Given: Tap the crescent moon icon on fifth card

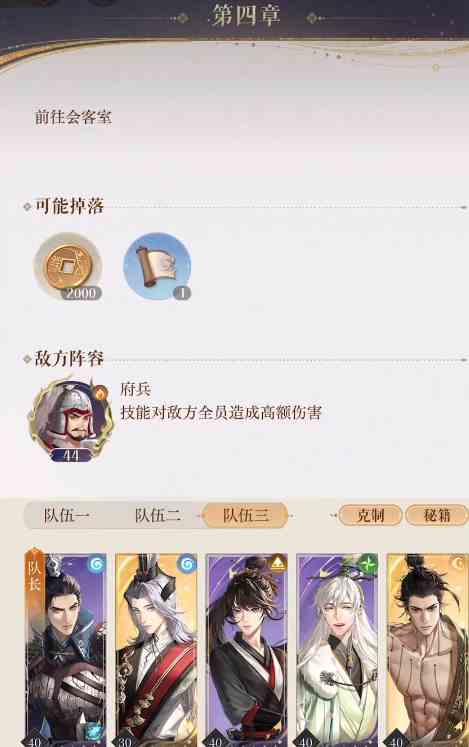Looking at the screenshot, I should coord(459,564).
